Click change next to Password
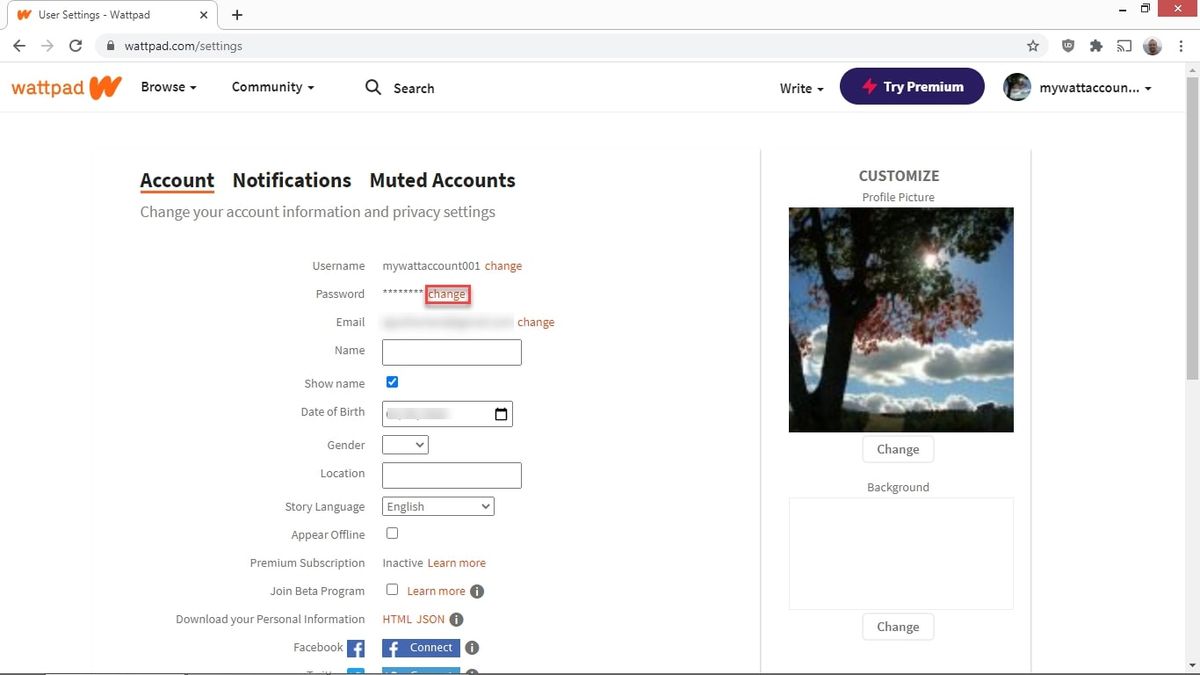 pos(447,293)
